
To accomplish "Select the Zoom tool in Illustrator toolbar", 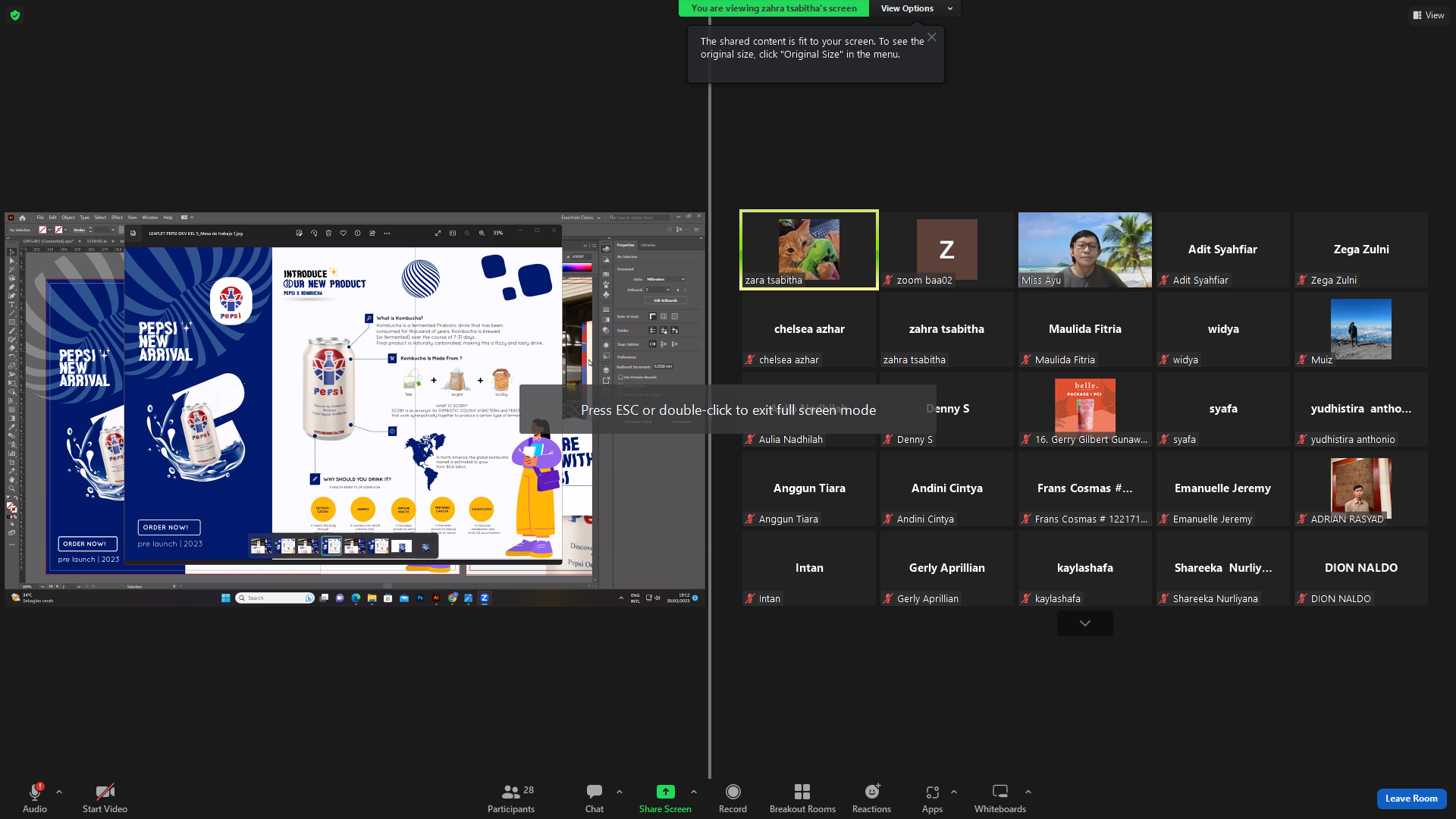I will click(11, 488).
